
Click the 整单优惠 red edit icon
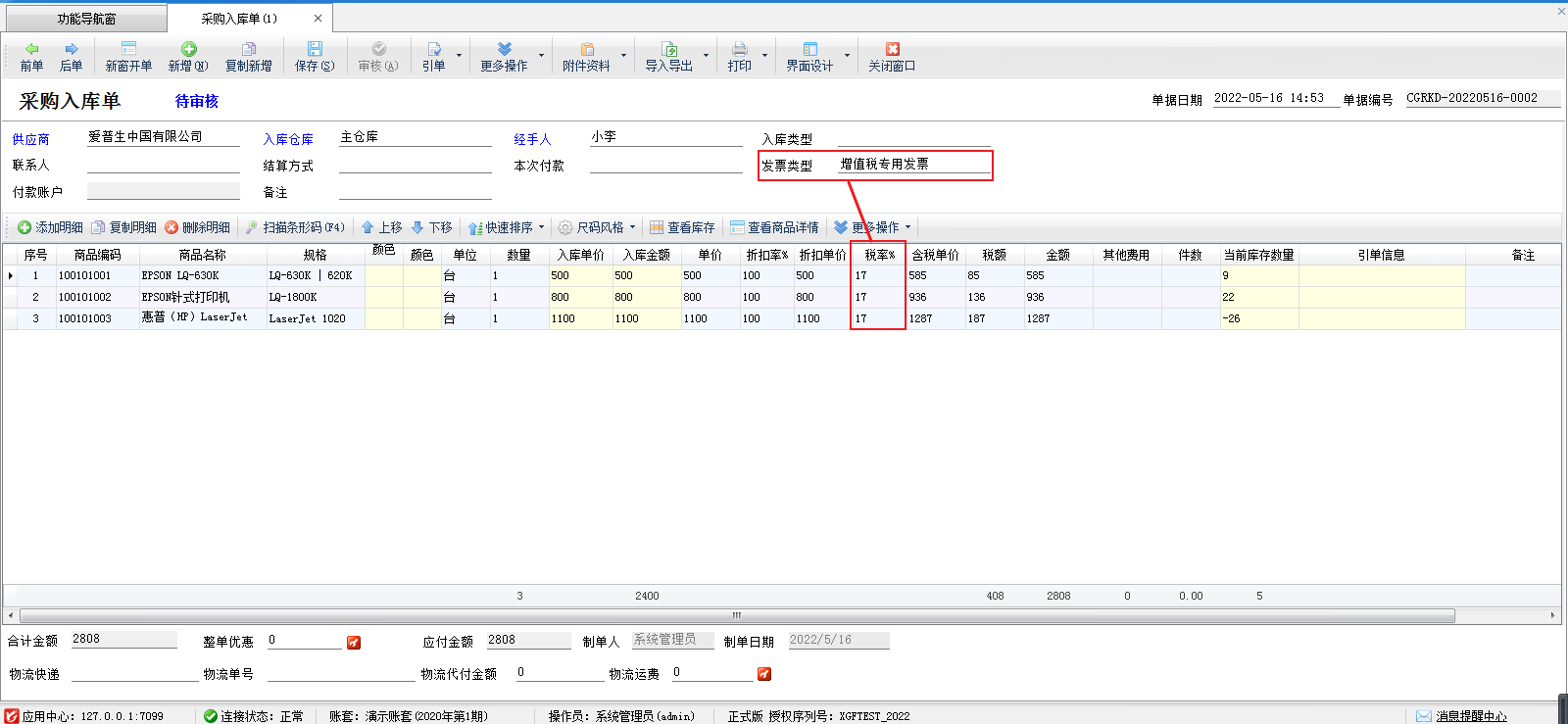click(x=354, y=643)
